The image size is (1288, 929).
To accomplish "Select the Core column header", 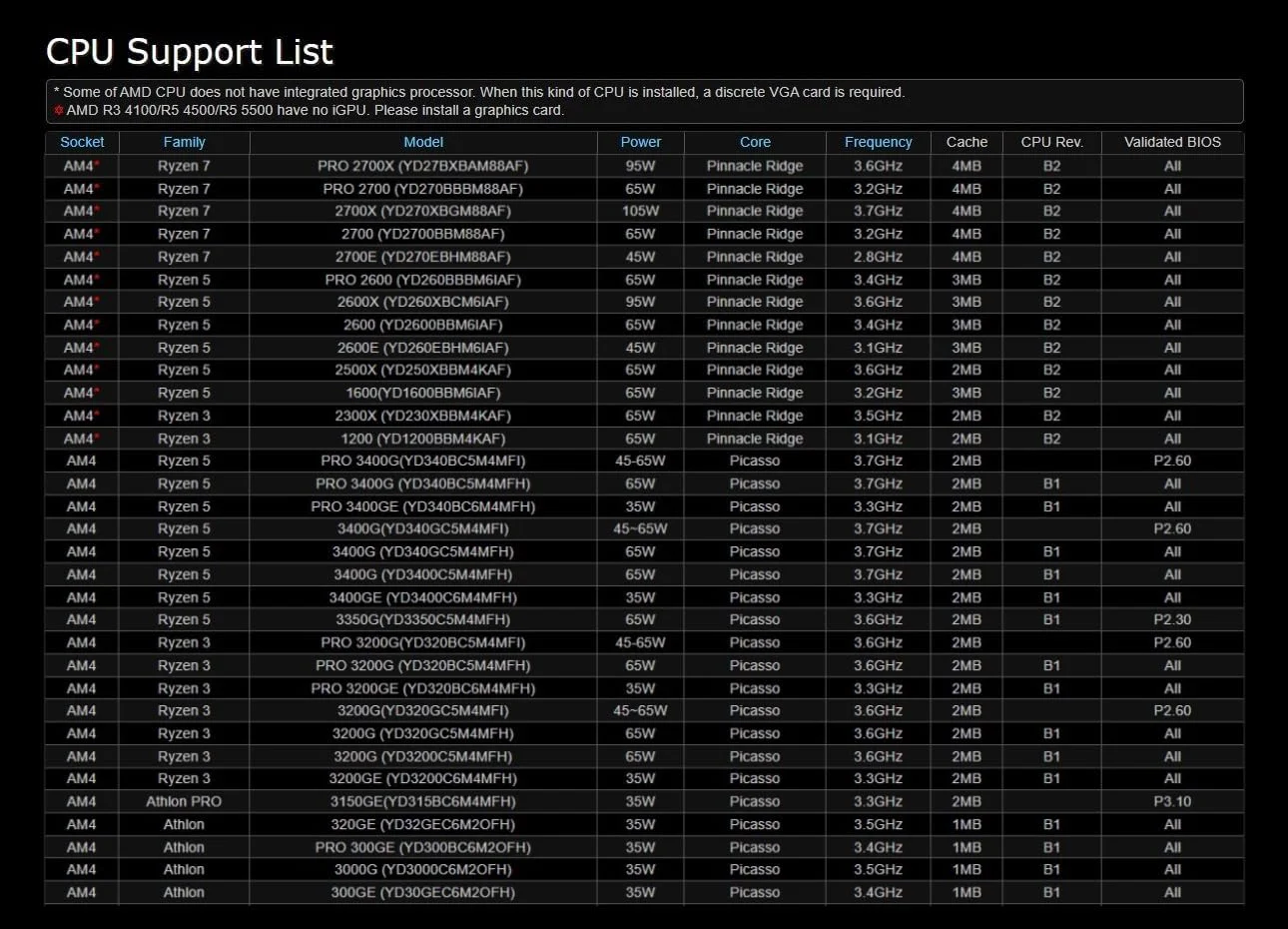I will tap(755, 142).
